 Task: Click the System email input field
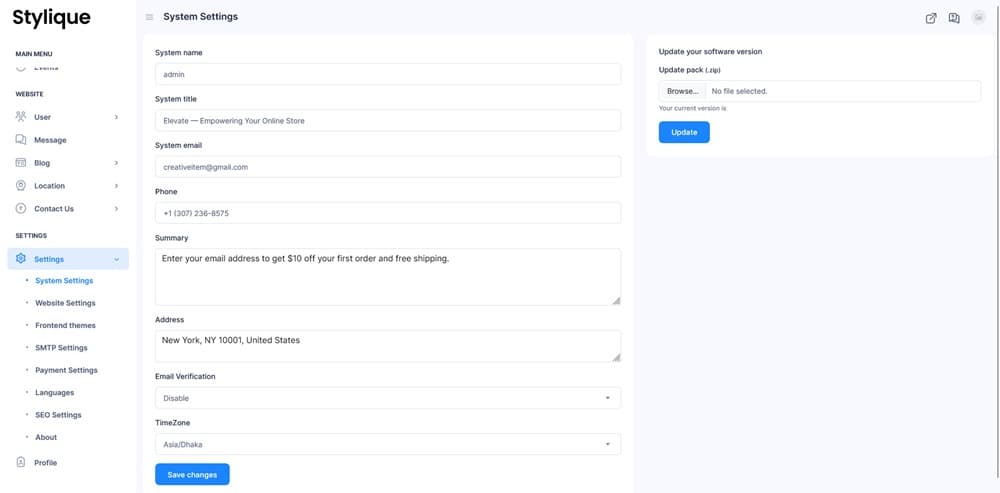point(387,167)
